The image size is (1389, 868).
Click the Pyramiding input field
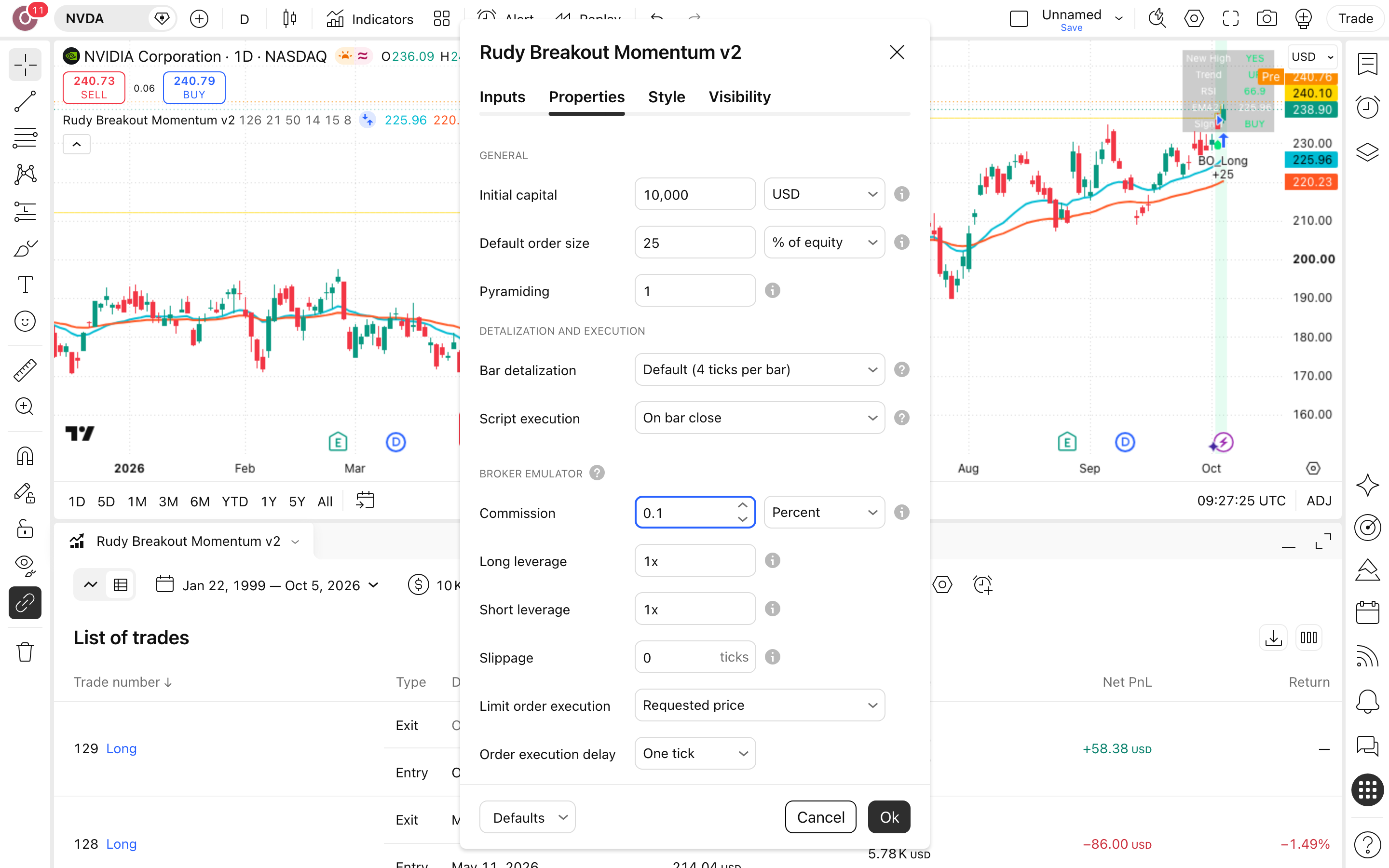click(x=695, y=290)
